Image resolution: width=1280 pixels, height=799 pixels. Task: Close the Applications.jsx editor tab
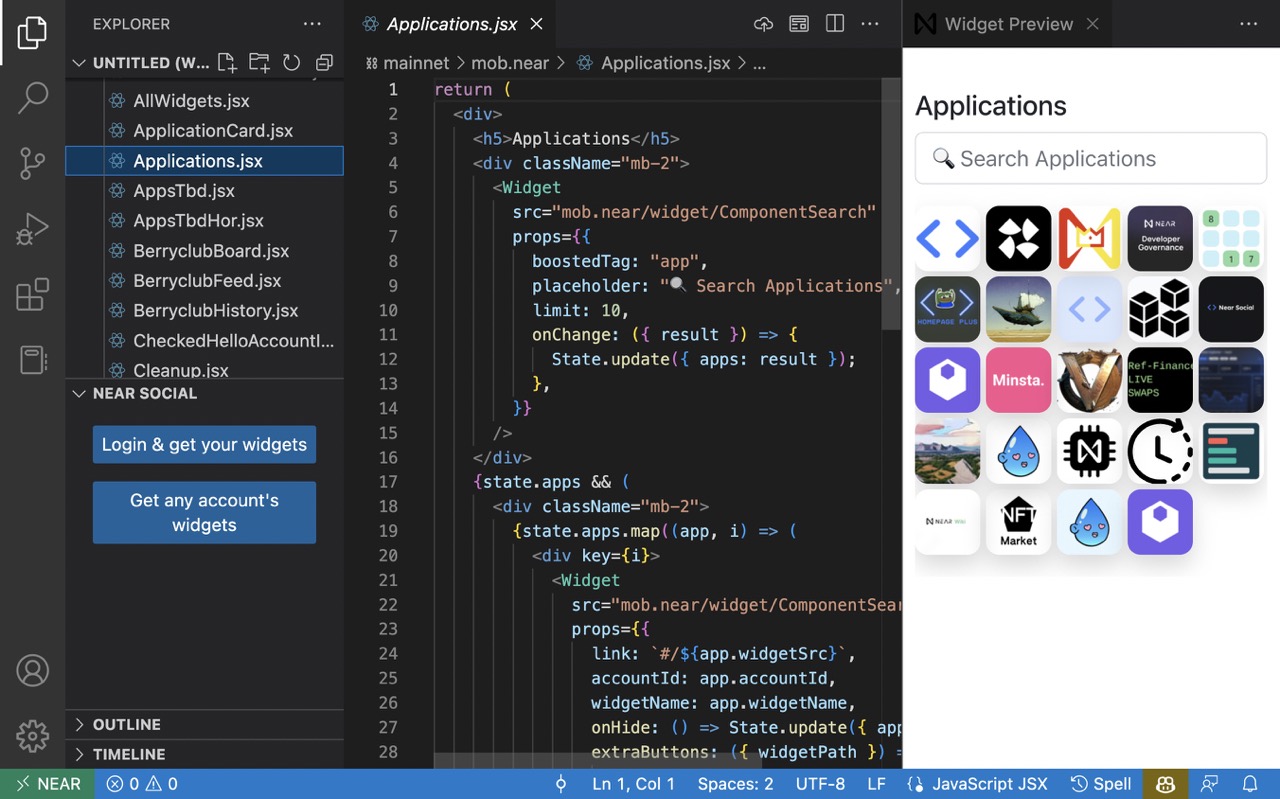tap(536, 24)
